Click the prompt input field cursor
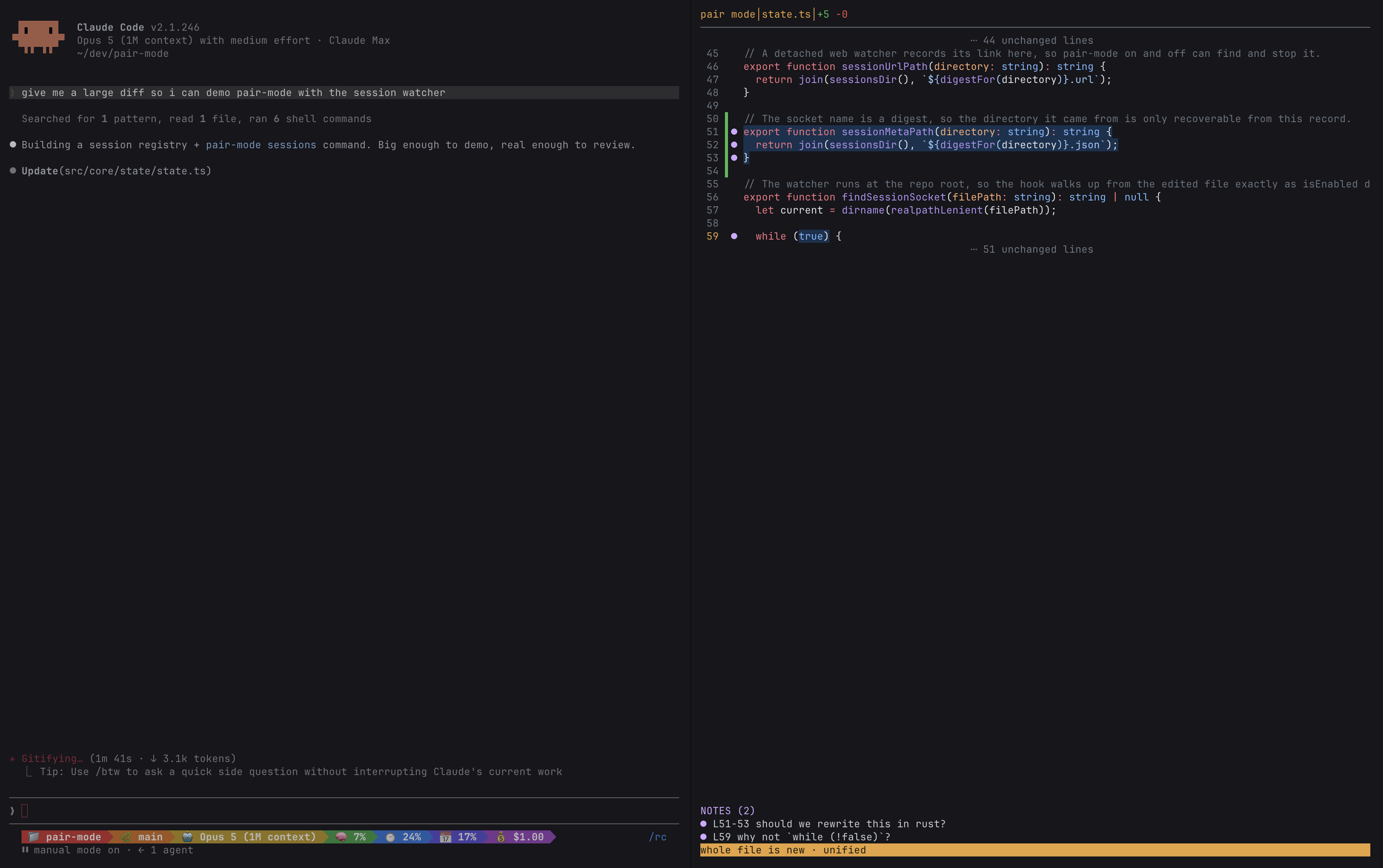 [x=25, y=811]
